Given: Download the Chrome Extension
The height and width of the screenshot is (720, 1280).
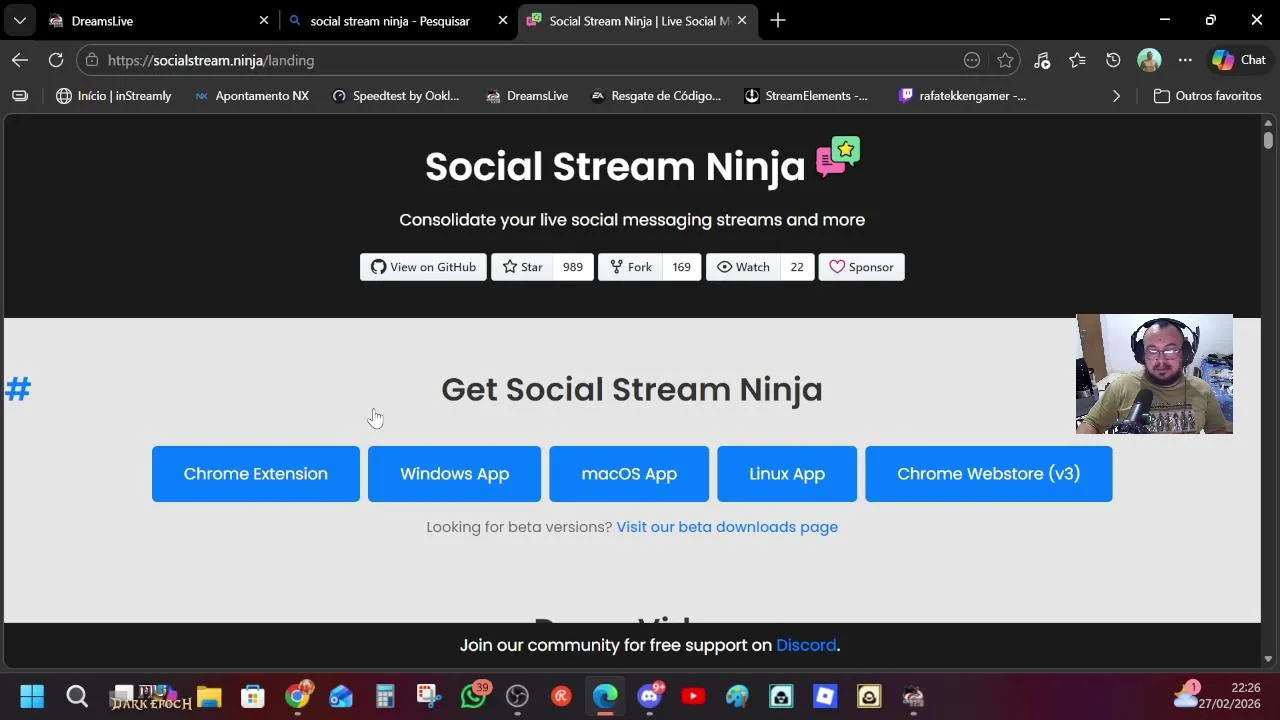Looking at the screenshot, I should click(255, 474).
